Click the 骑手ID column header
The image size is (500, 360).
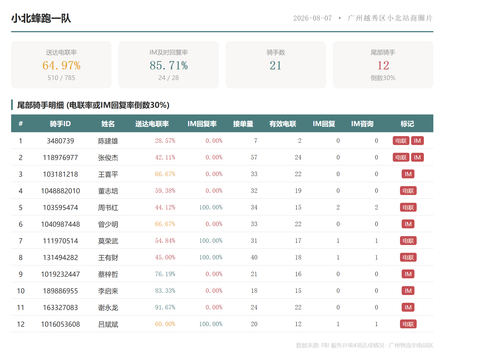click(60, 124)
